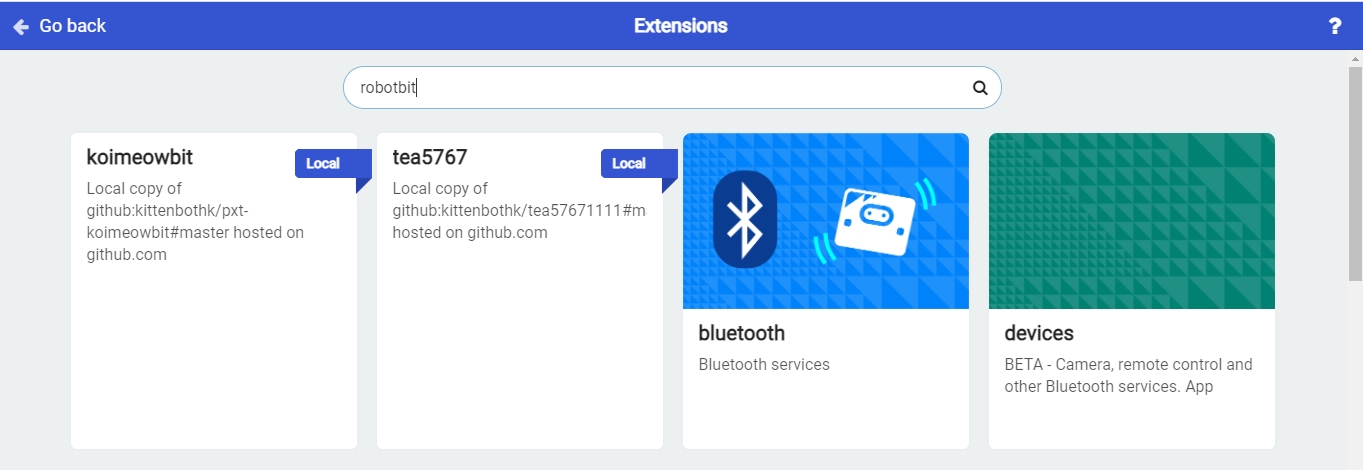Select the green devices card image
The image size is (1363, 470).
pyautogui.click(x=1131, y=221)
